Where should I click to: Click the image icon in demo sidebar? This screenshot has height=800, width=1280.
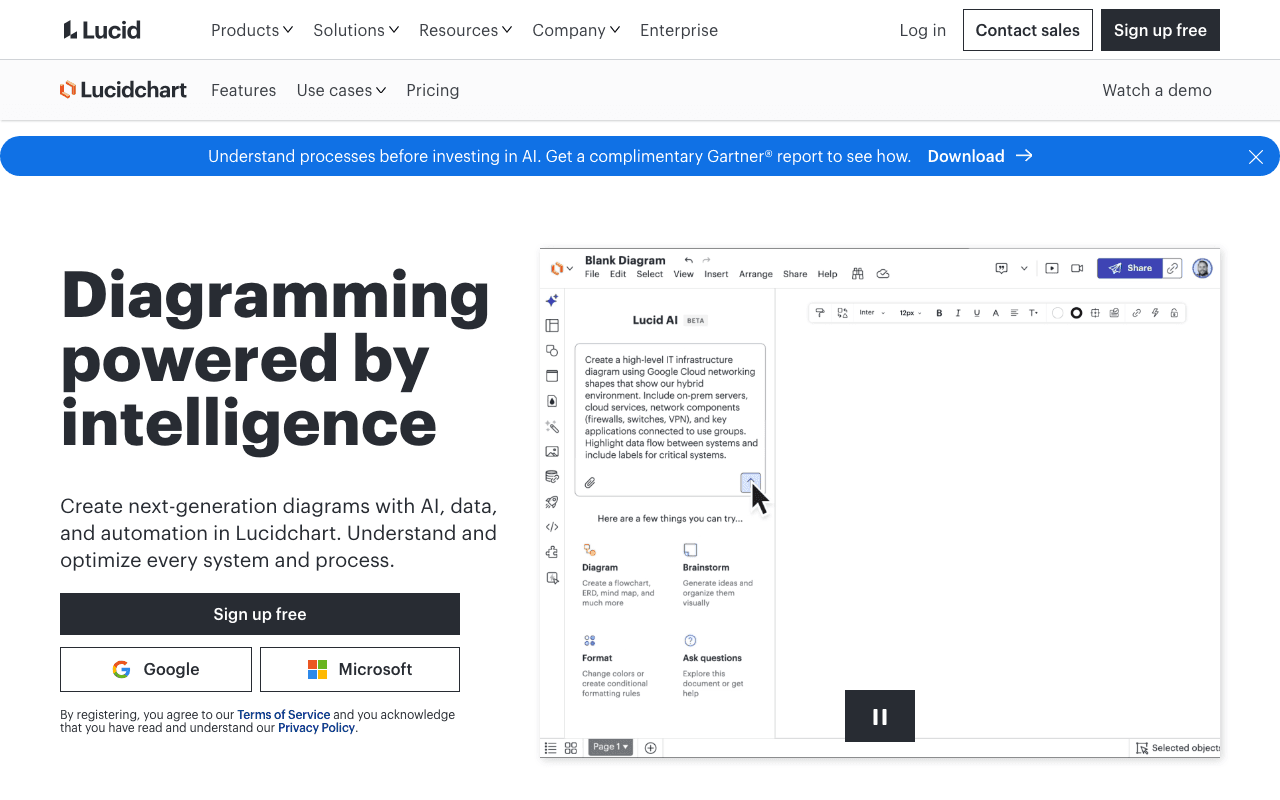coord(551,451)
